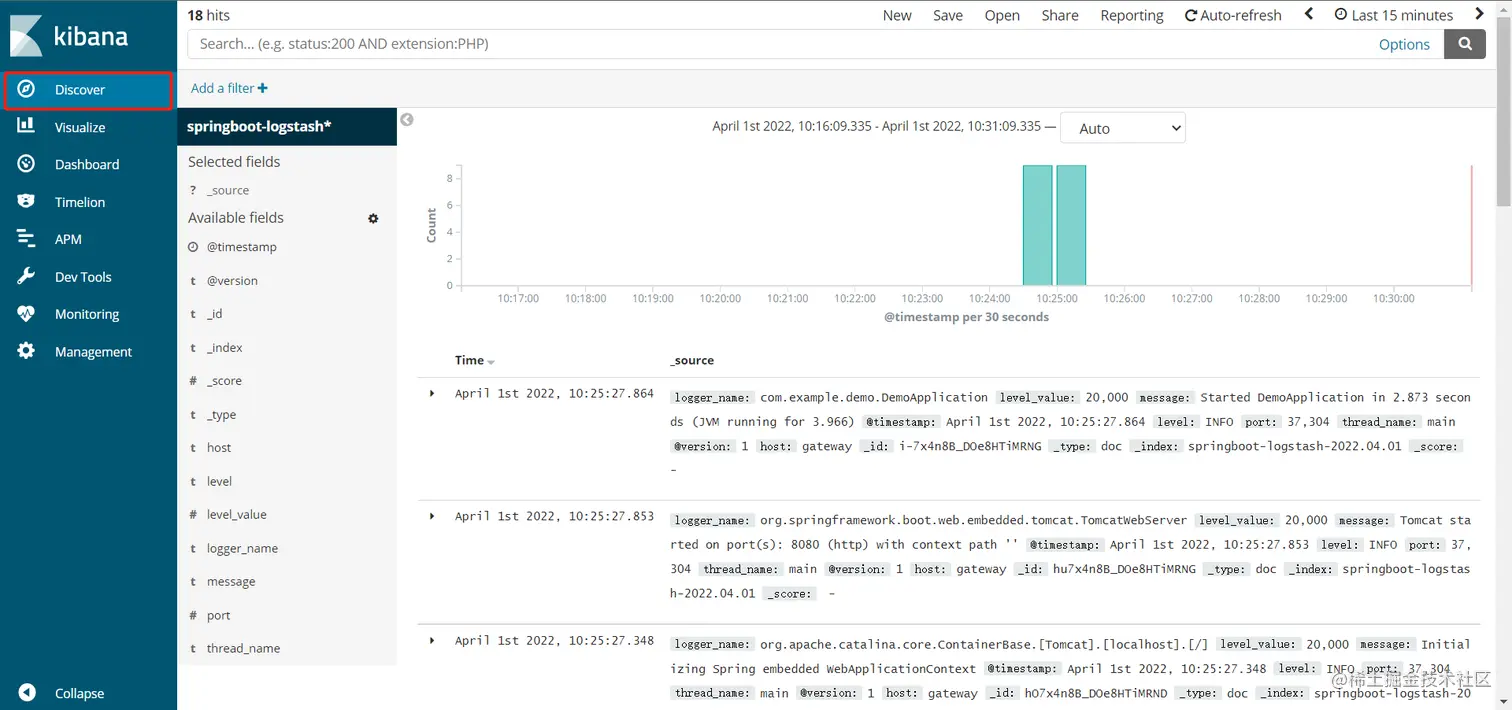
Task: Open the Dashboard gauge icon
Action: pyautogui.click(x=26, y=164)
